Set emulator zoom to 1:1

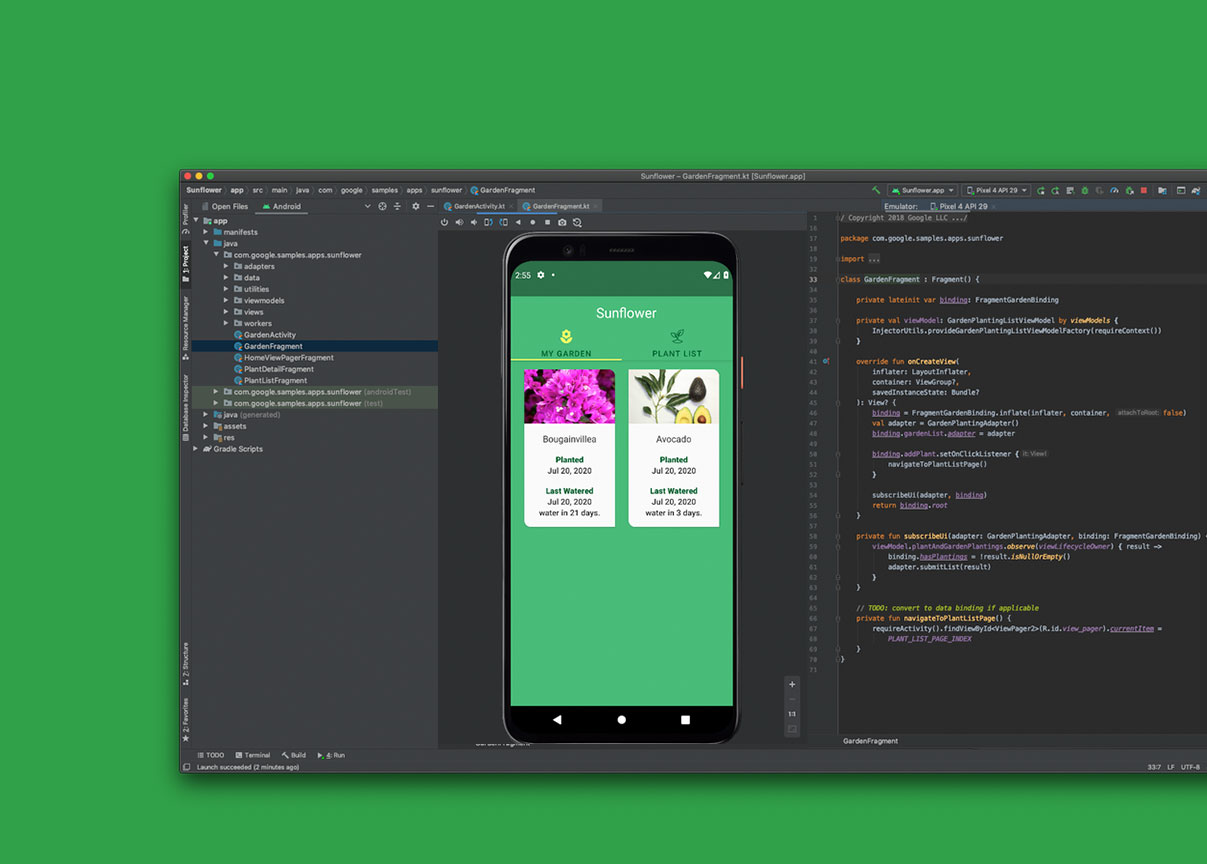[x=792, y=714]
